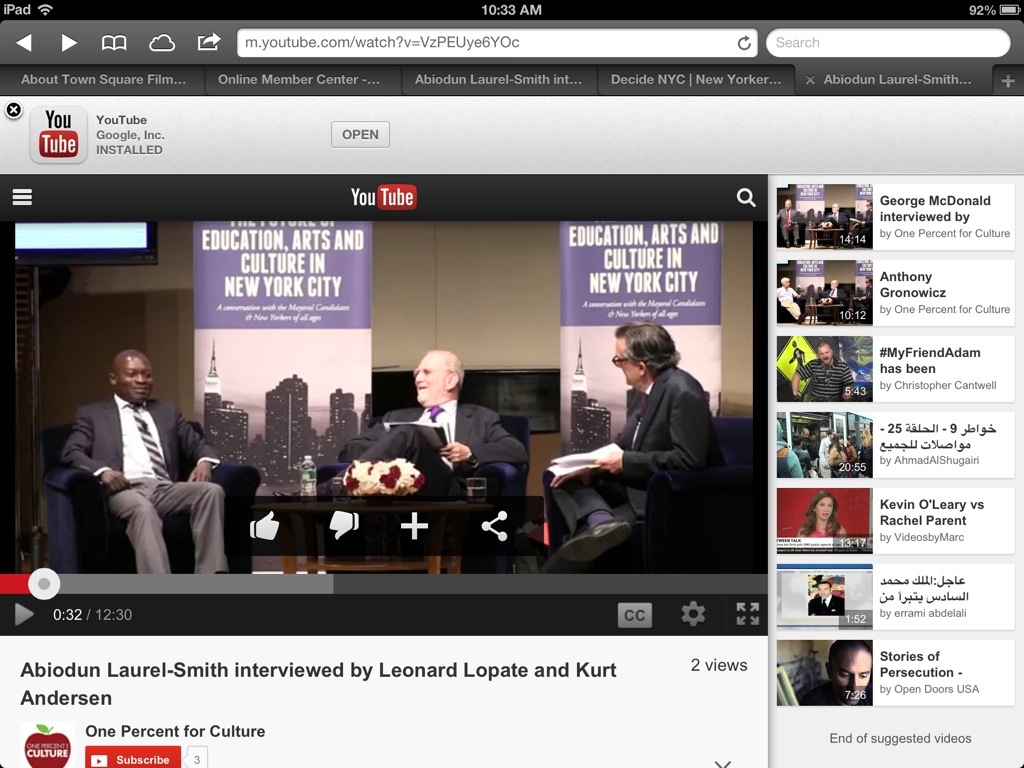
Task: Tap the Safari search field
Action: (888, 43)
